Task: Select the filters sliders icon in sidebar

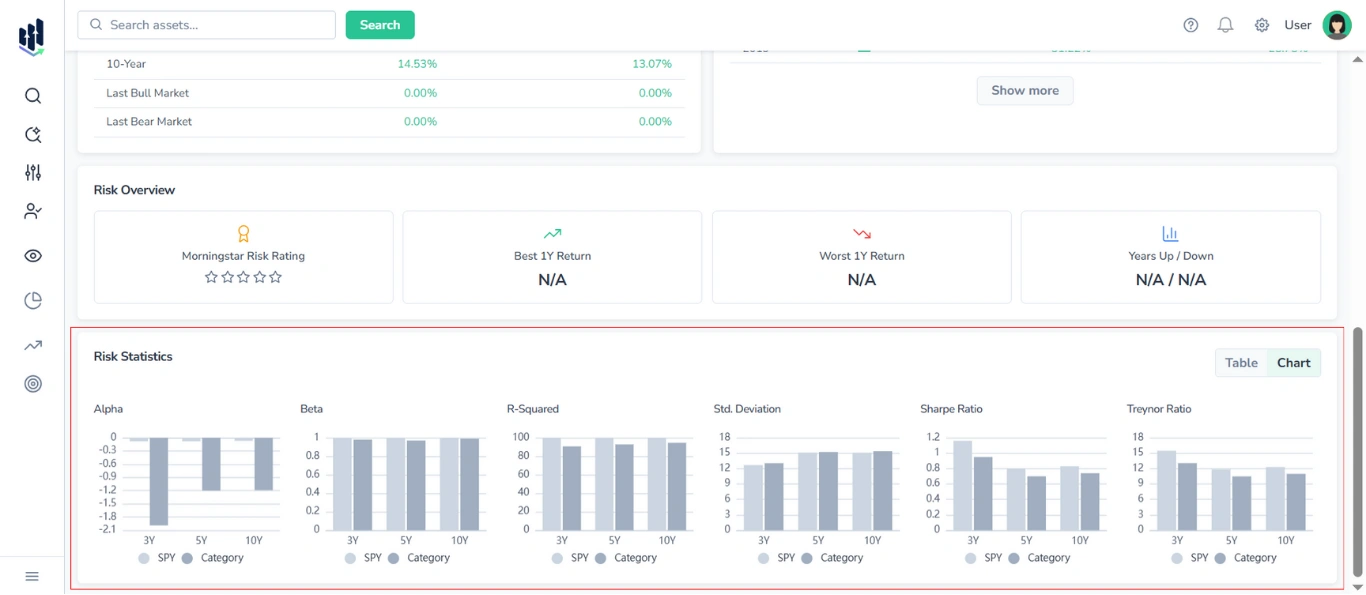Action: (32, 172)
